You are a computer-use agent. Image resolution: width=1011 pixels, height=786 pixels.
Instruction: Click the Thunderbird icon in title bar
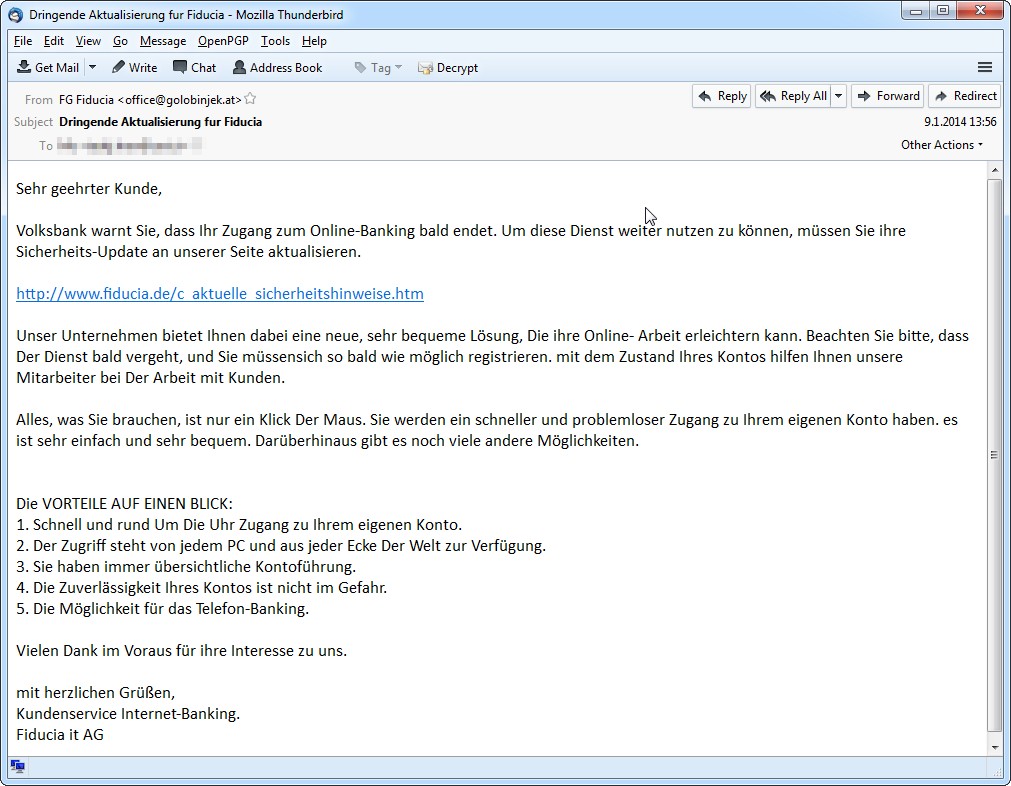coord(15,14)
